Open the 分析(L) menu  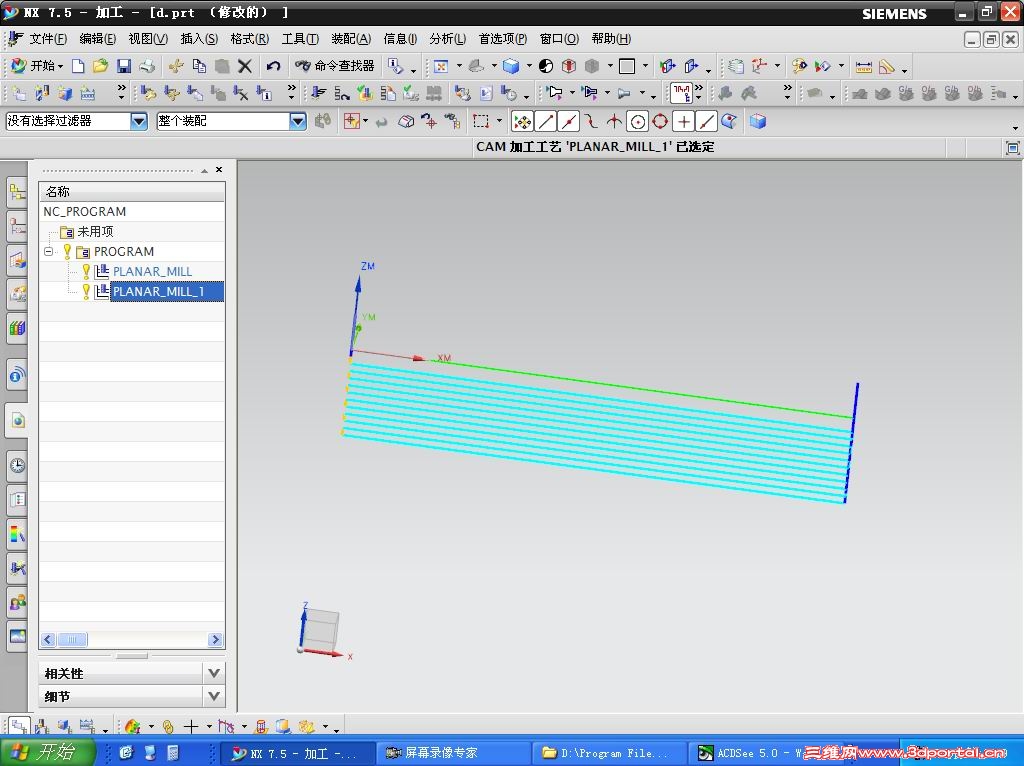pyautogui.click(x=447, y=39)
